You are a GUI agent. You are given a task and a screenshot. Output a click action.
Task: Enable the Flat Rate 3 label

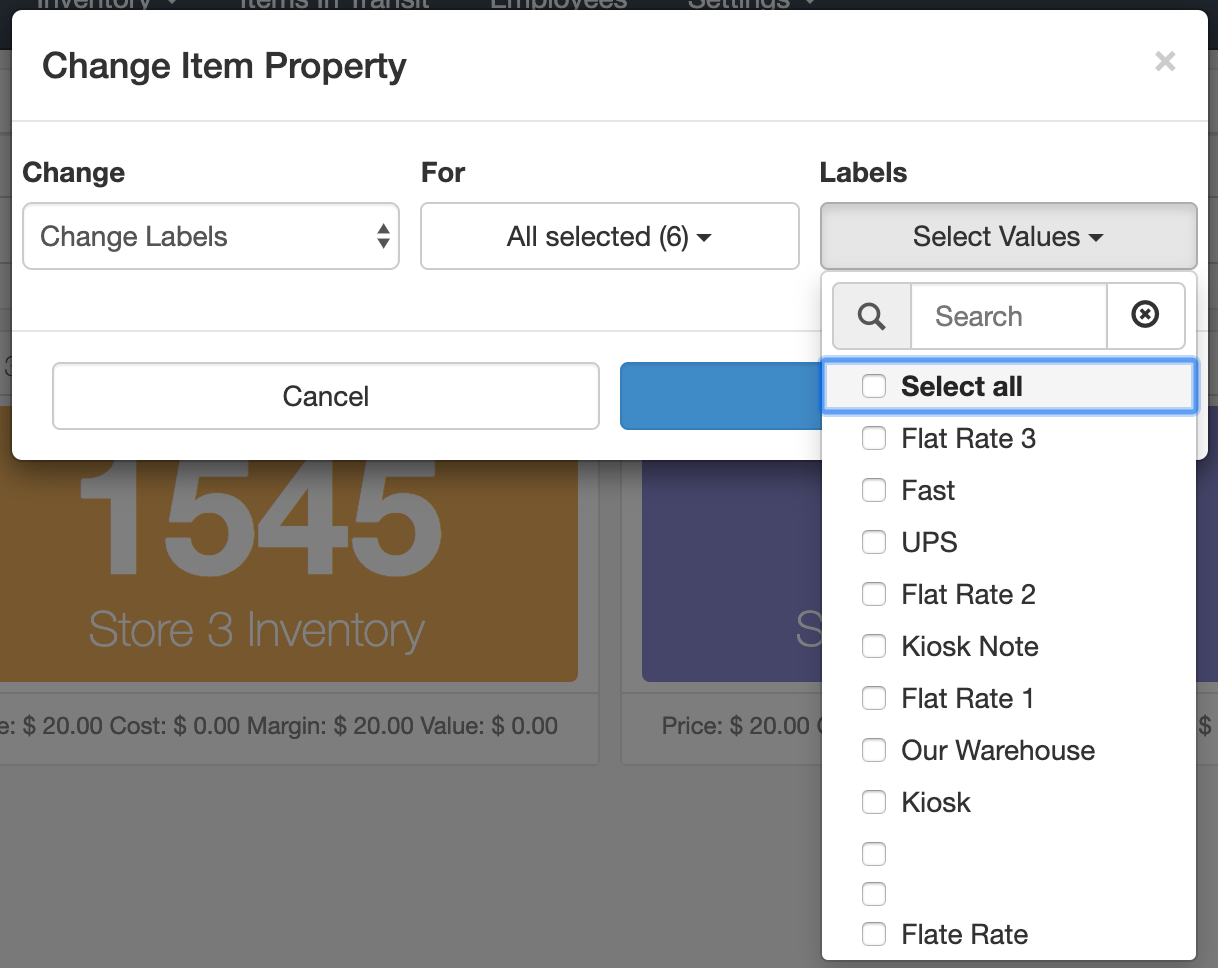click(x=873, y=438)
